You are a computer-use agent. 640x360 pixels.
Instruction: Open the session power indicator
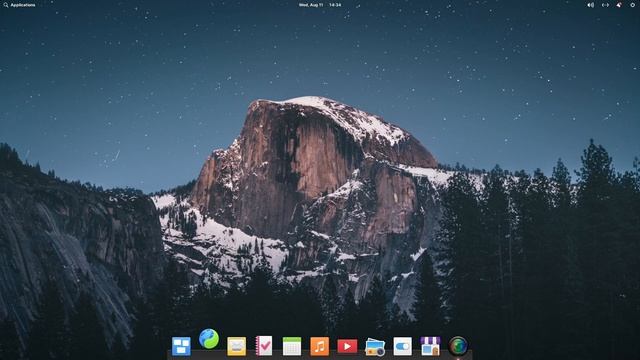pyautogui.click(x=633, y=5)
